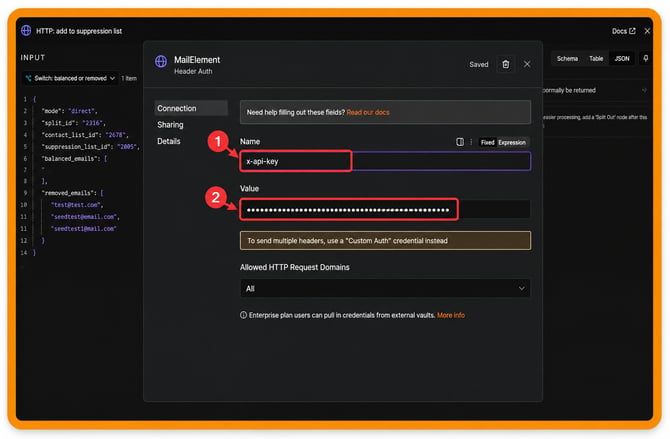Switch output view to JSON
This screenshot has height=439, width=670.
(622, 59)
